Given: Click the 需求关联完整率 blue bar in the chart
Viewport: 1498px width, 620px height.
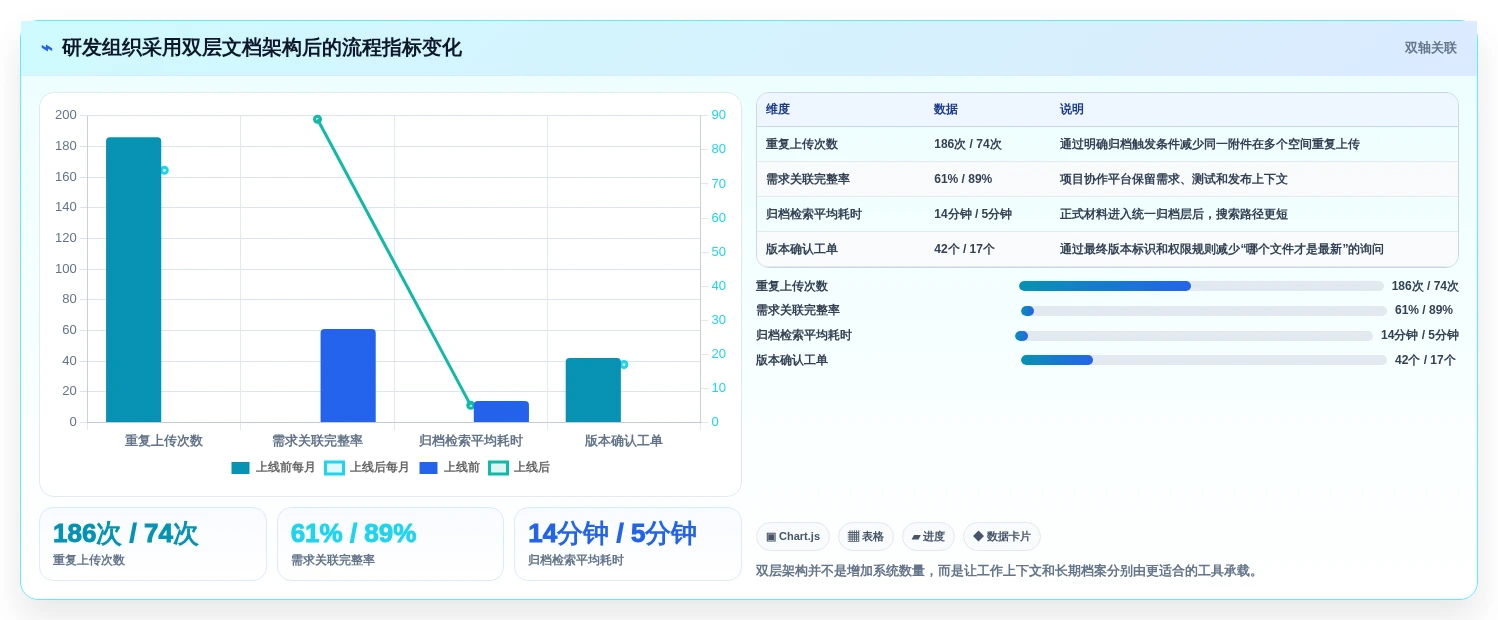Looking at the screenshot, I should (348, 376).
